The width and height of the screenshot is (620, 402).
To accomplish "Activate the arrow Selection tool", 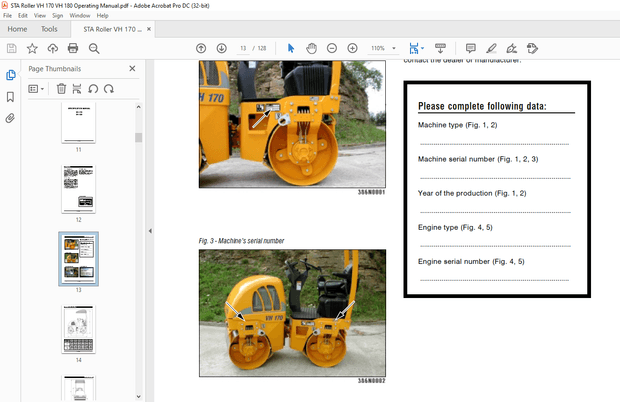I will coord(291,48).
